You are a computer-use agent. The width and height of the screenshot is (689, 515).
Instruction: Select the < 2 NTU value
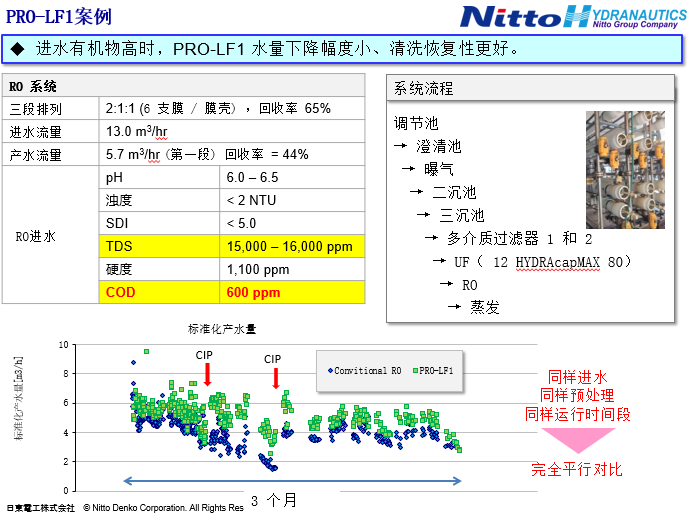[251, 200]
